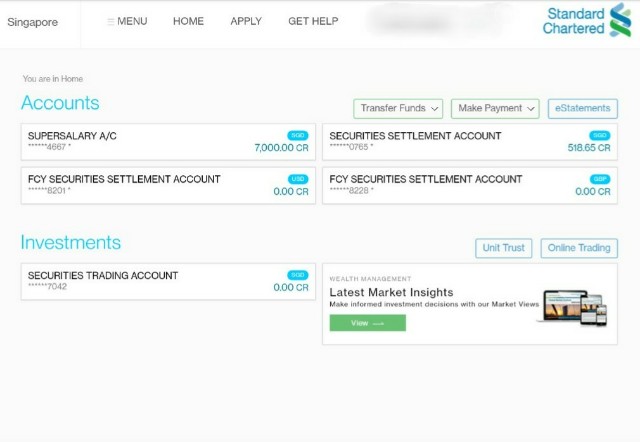The height and width of the screenshot is (442, 640).
Task: Expand the Make Payment dropdown
Action: tap(495, 109)
